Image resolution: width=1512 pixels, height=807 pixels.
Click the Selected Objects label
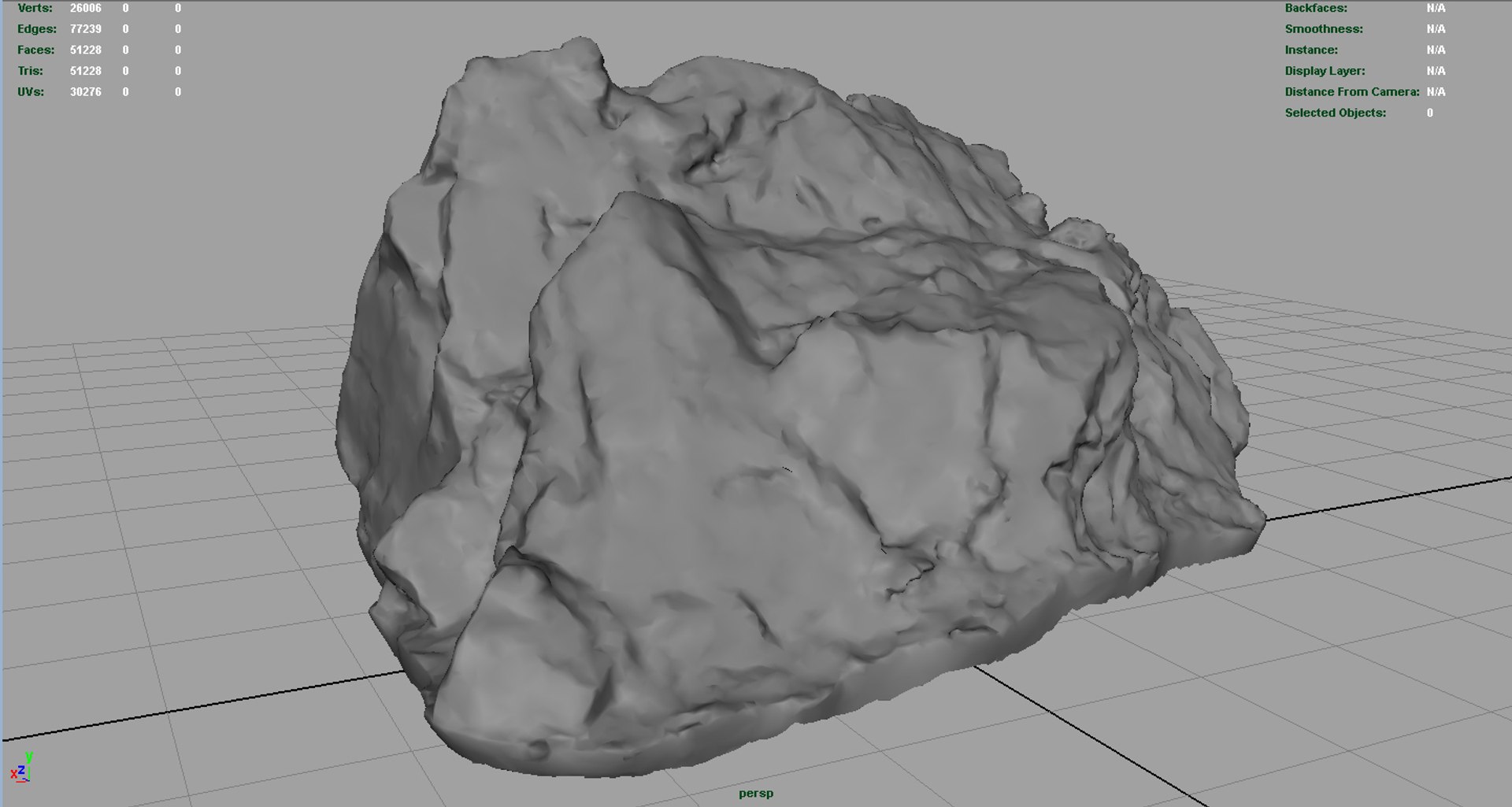[x=1336, y=113]
